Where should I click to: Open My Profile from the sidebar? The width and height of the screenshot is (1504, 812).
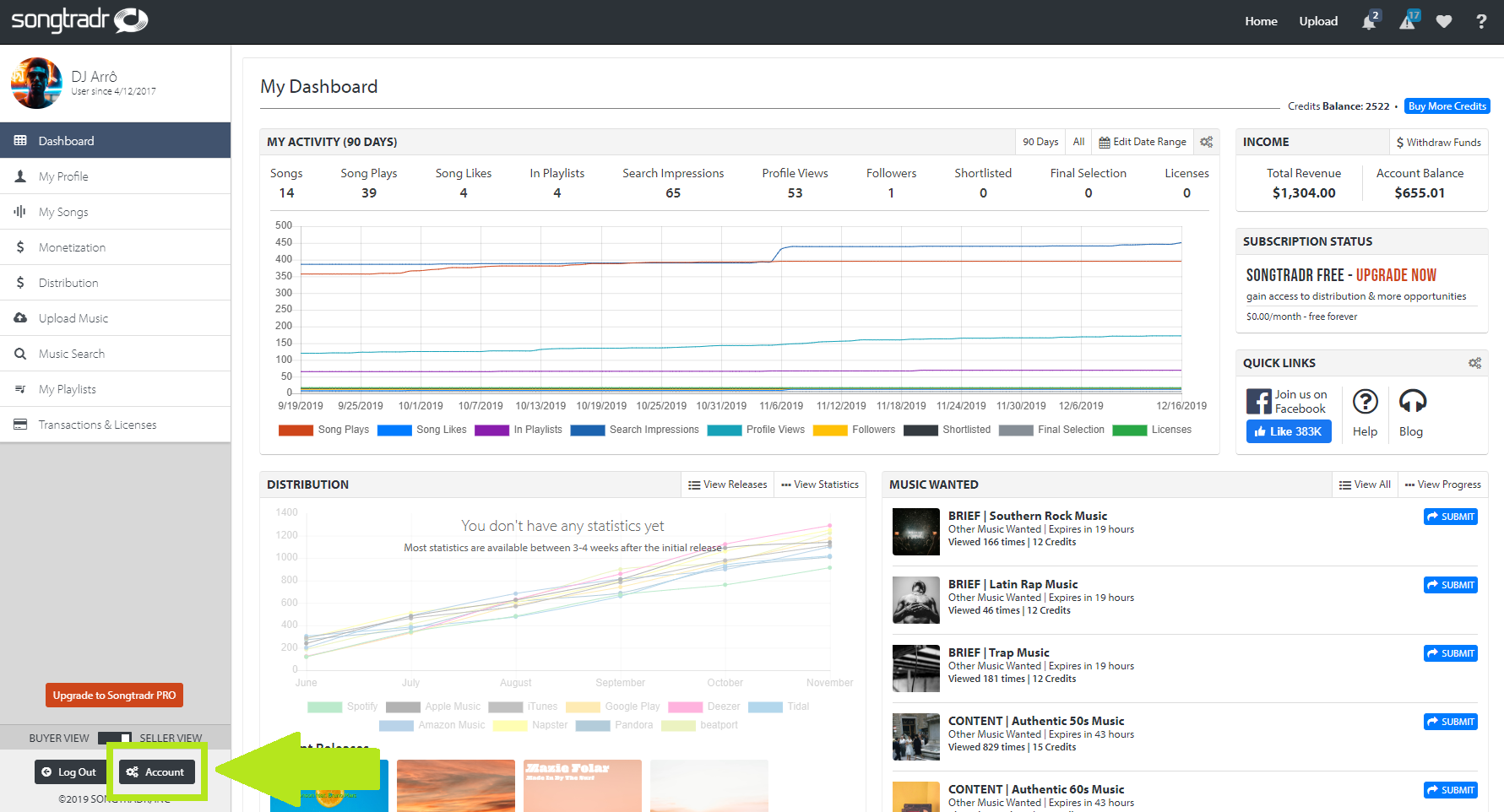115,176
